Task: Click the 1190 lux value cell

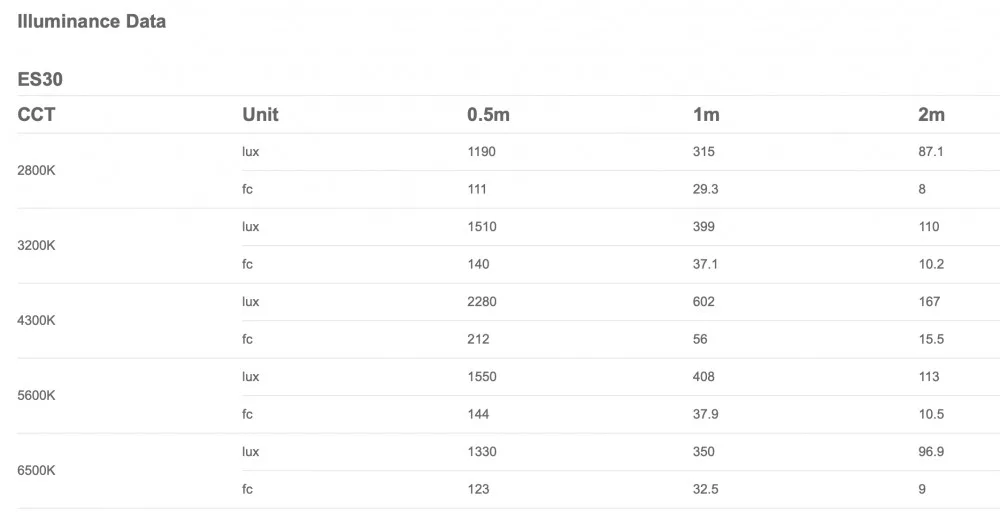Action: click(x=481, y=152)
